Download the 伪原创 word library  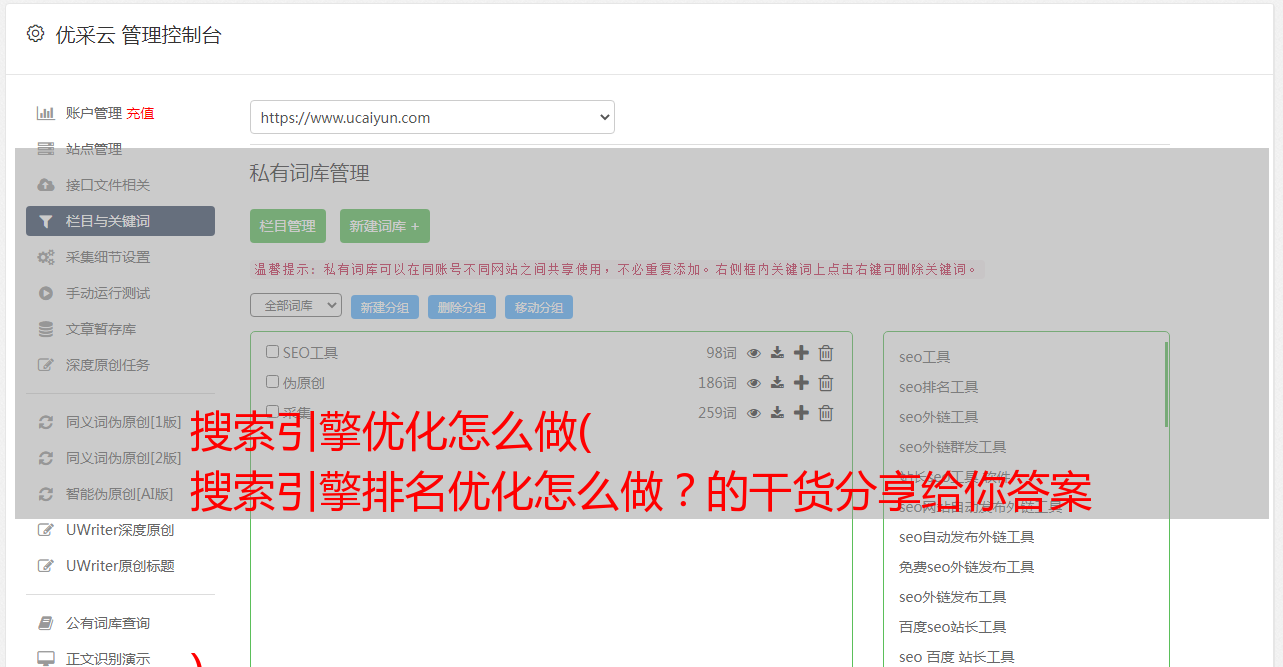point(777,383)
